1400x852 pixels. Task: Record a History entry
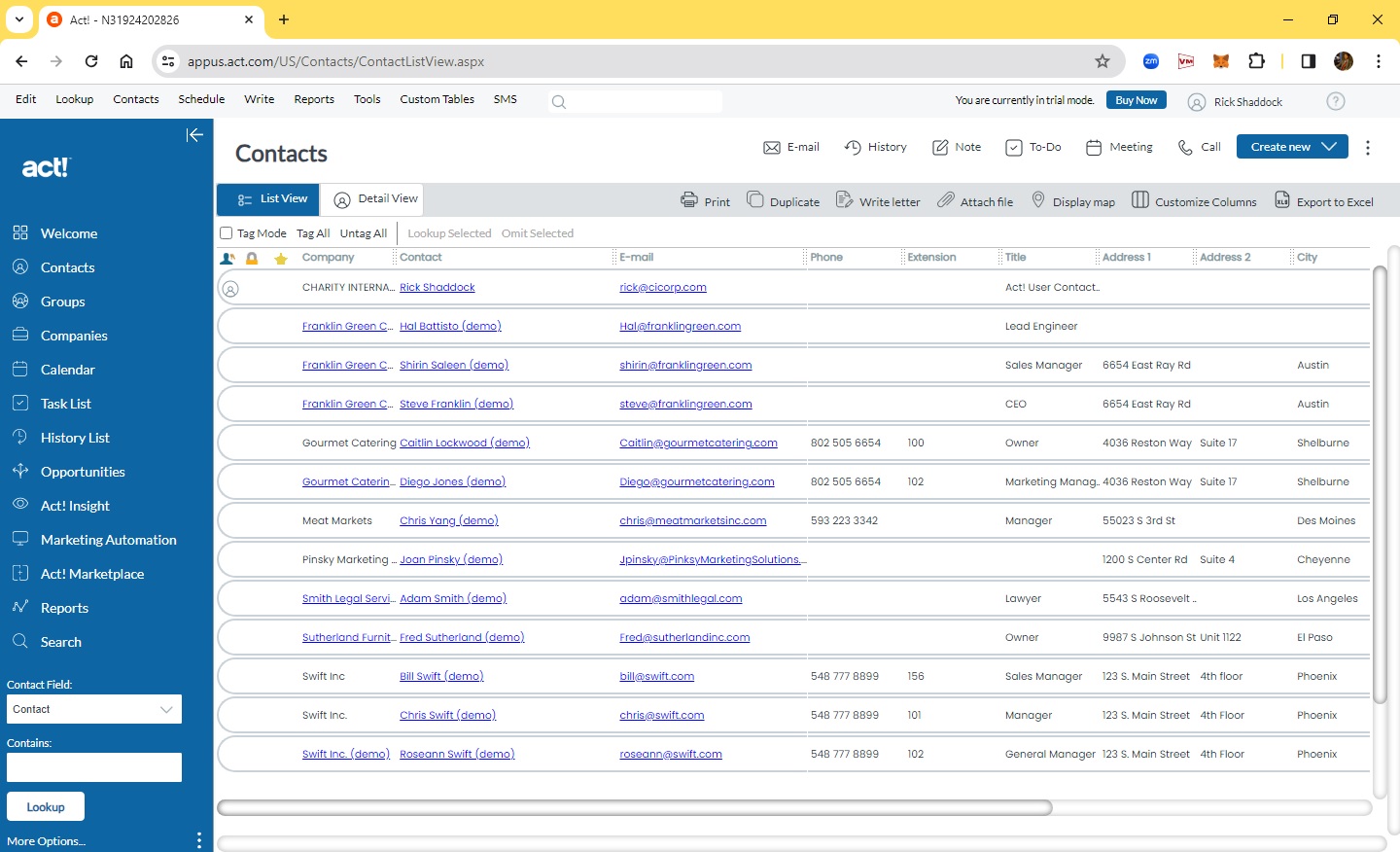[875, 147]
